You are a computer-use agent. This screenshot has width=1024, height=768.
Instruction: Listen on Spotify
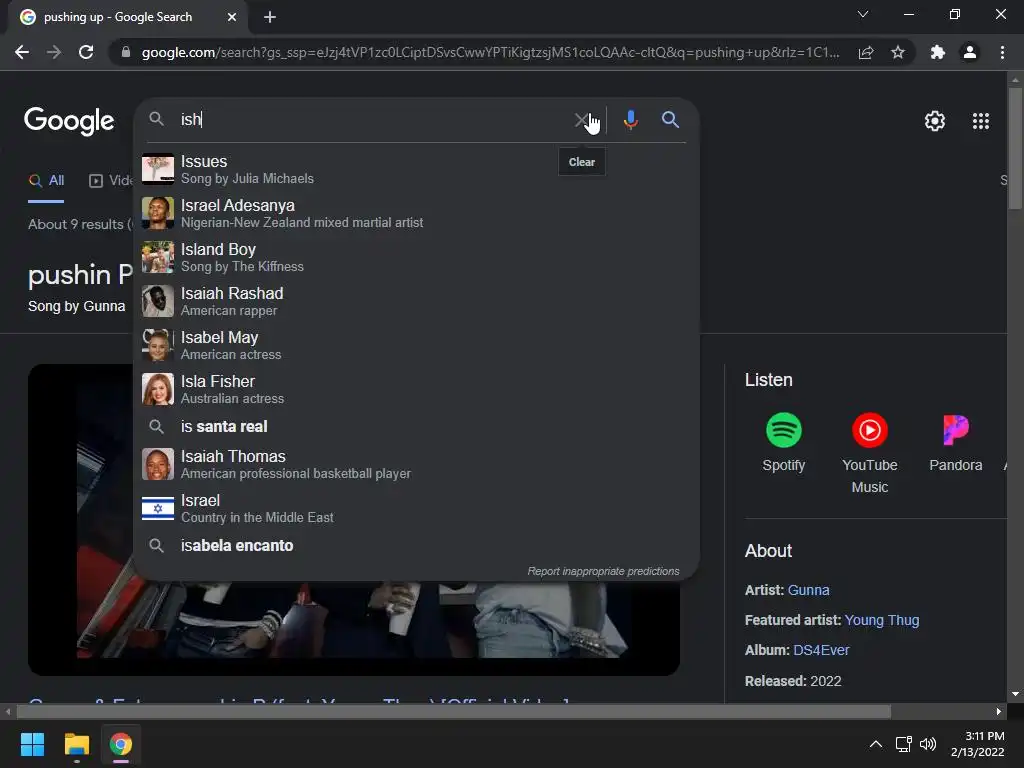784,442
